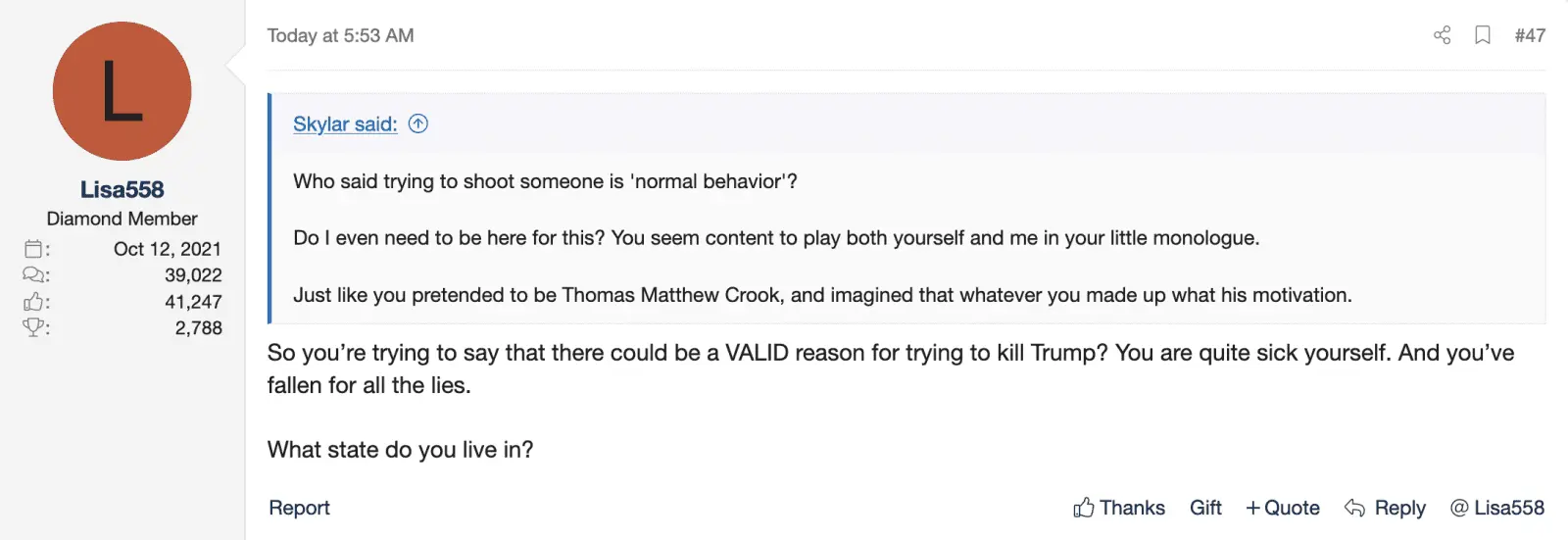This screenshot has height=540, width=1568.
Task: Click the trophy points icon in the profile
Action: click(34, 328)
